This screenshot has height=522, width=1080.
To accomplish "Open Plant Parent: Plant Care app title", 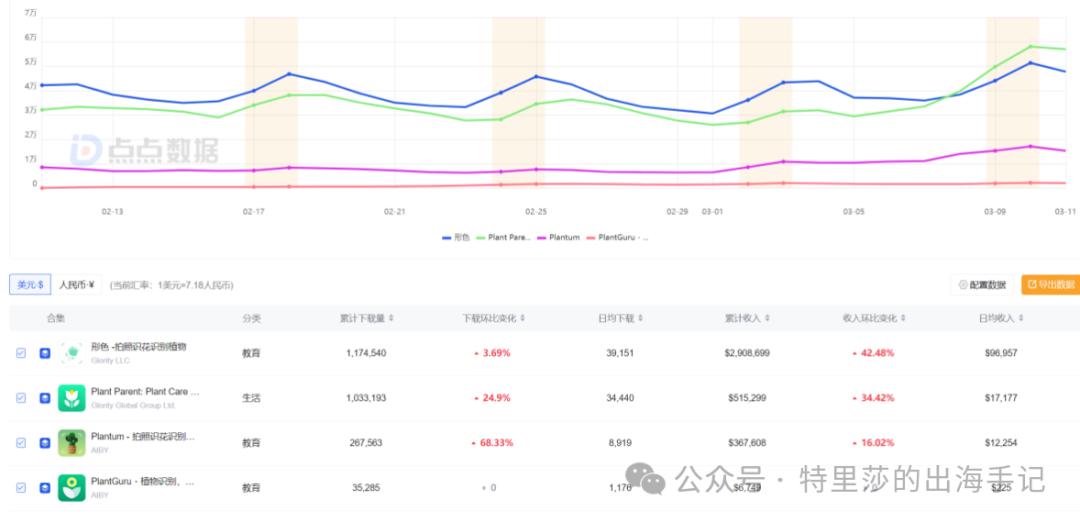I will pyautogui.click(x=145, y=392).
